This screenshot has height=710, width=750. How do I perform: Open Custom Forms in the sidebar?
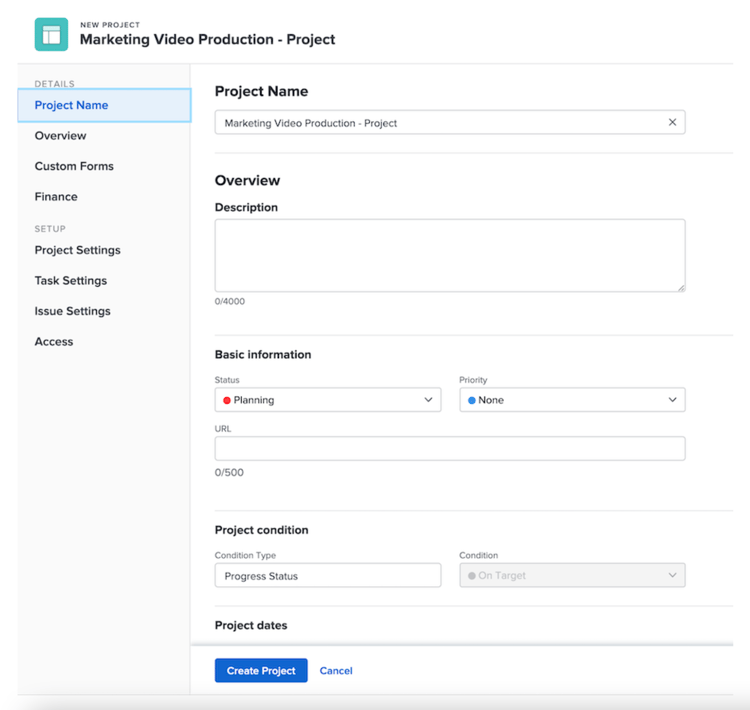74,166
